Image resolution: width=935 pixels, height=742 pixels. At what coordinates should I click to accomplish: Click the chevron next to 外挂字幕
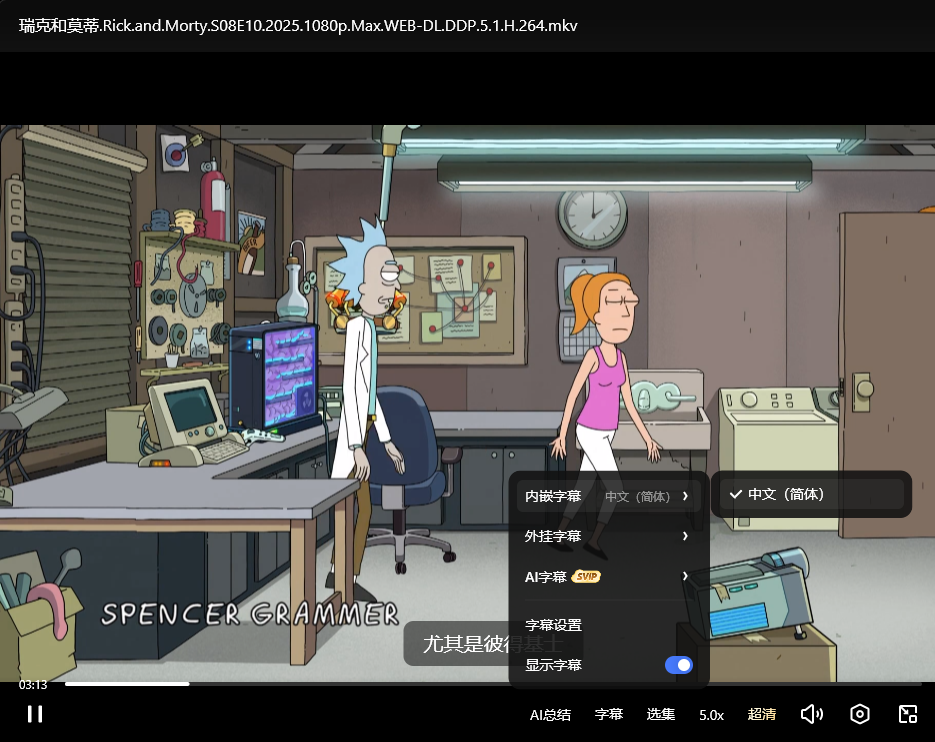(x=685, y=536)
